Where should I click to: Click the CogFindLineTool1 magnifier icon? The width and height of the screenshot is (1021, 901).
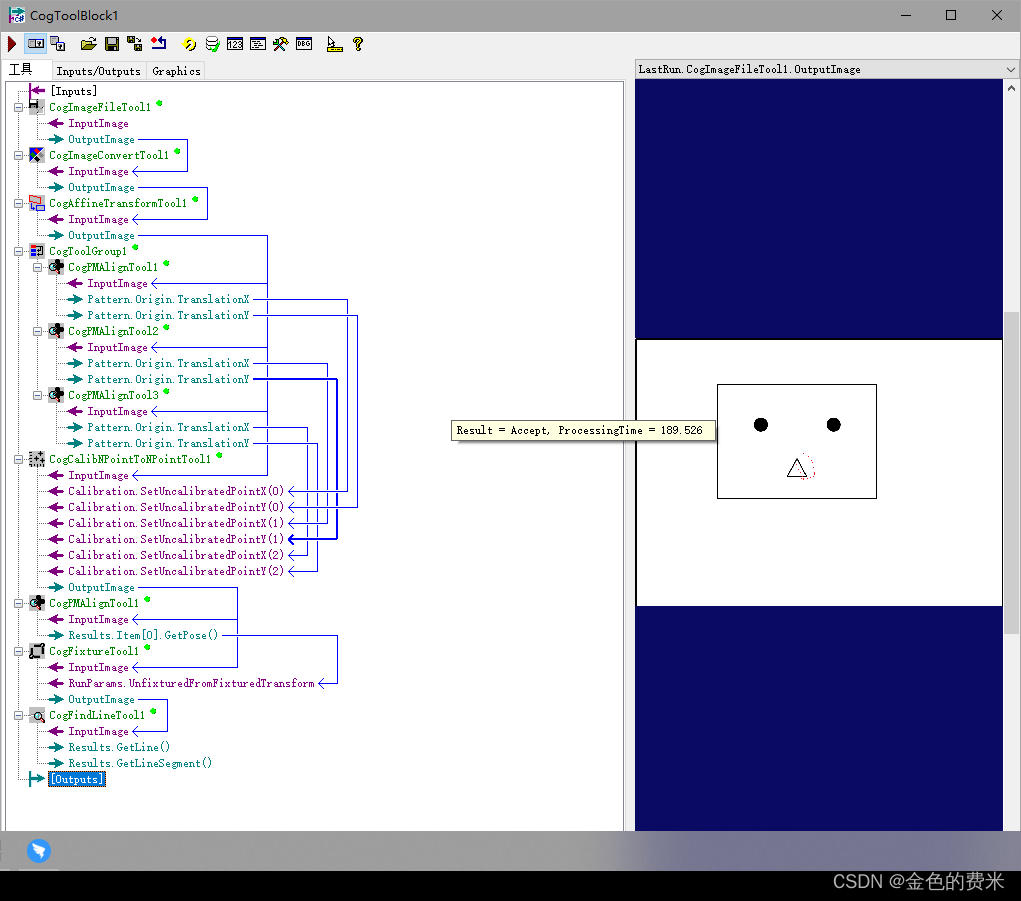37,715
